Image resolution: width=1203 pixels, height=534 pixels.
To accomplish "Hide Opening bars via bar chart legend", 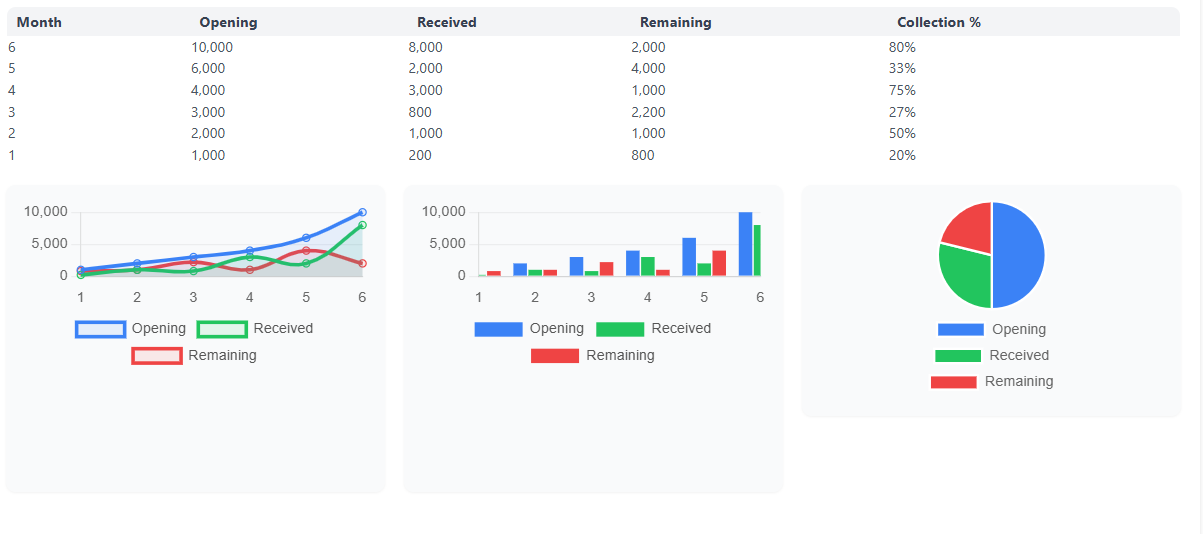I will pos(528,329).
